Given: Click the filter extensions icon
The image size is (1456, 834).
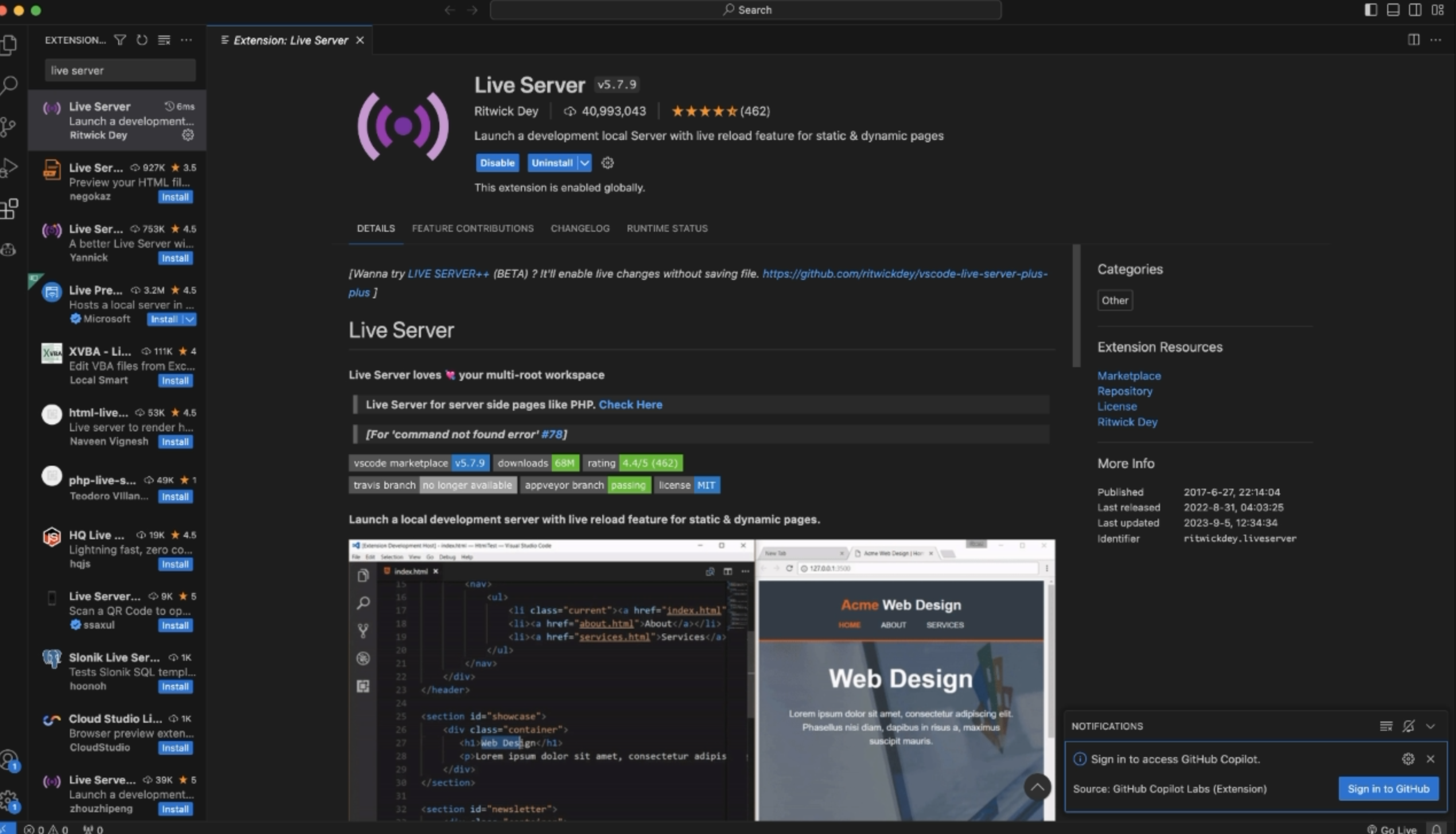Looking at the screenshot, I should point(120,40).
